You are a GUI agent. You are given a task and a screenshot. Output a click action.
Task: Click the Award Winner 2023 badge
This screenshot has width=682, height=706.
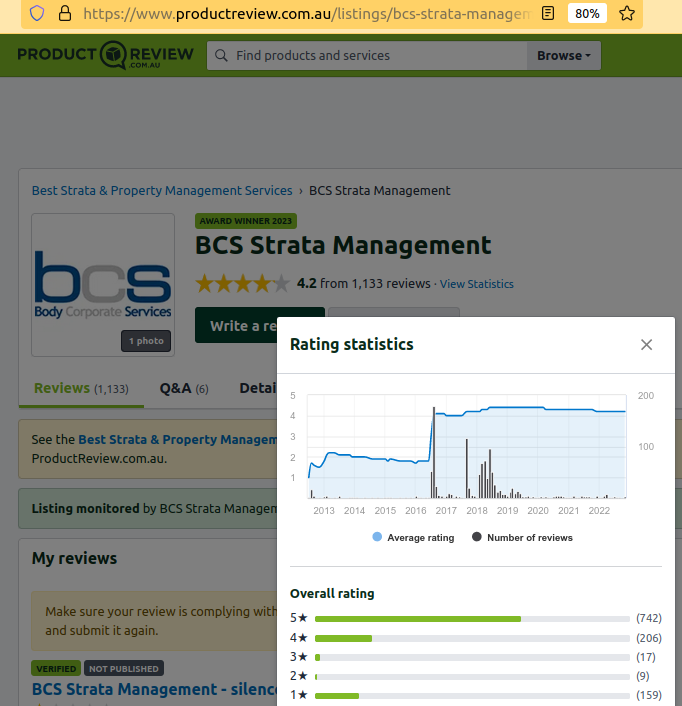click(246, 221)
